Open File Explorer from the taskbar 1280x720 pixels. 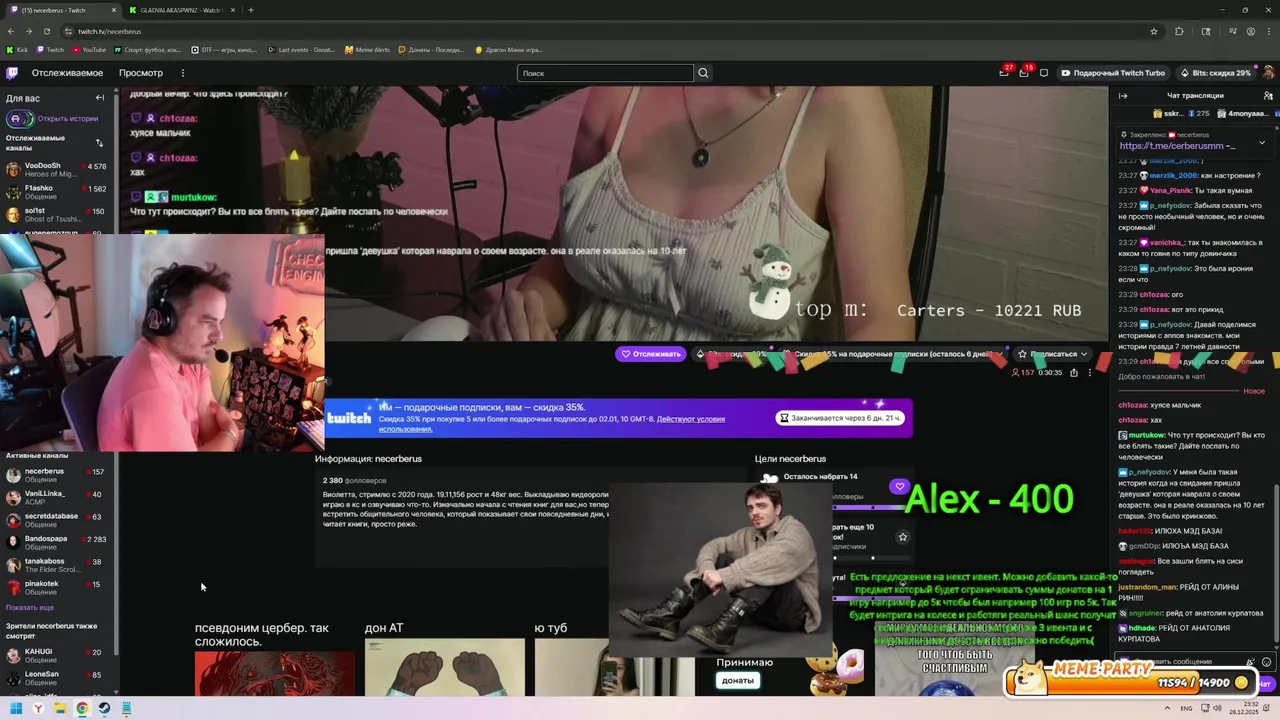point(60,709)
